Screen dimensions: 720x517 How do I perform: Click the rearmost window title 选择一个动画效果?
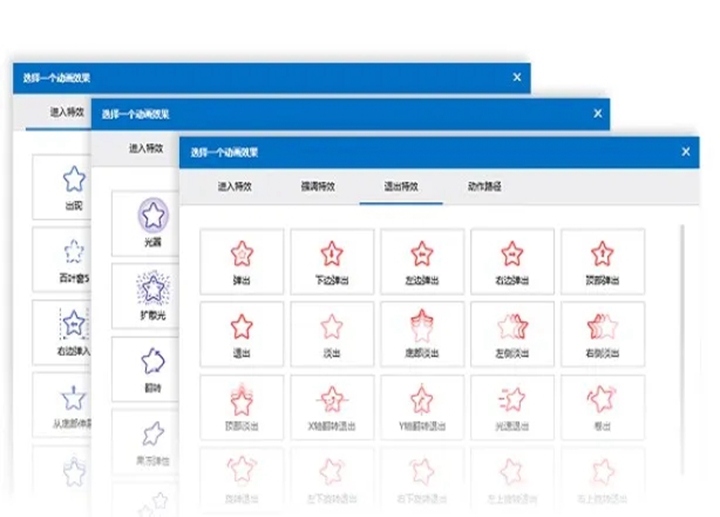(x=56, y=78)
